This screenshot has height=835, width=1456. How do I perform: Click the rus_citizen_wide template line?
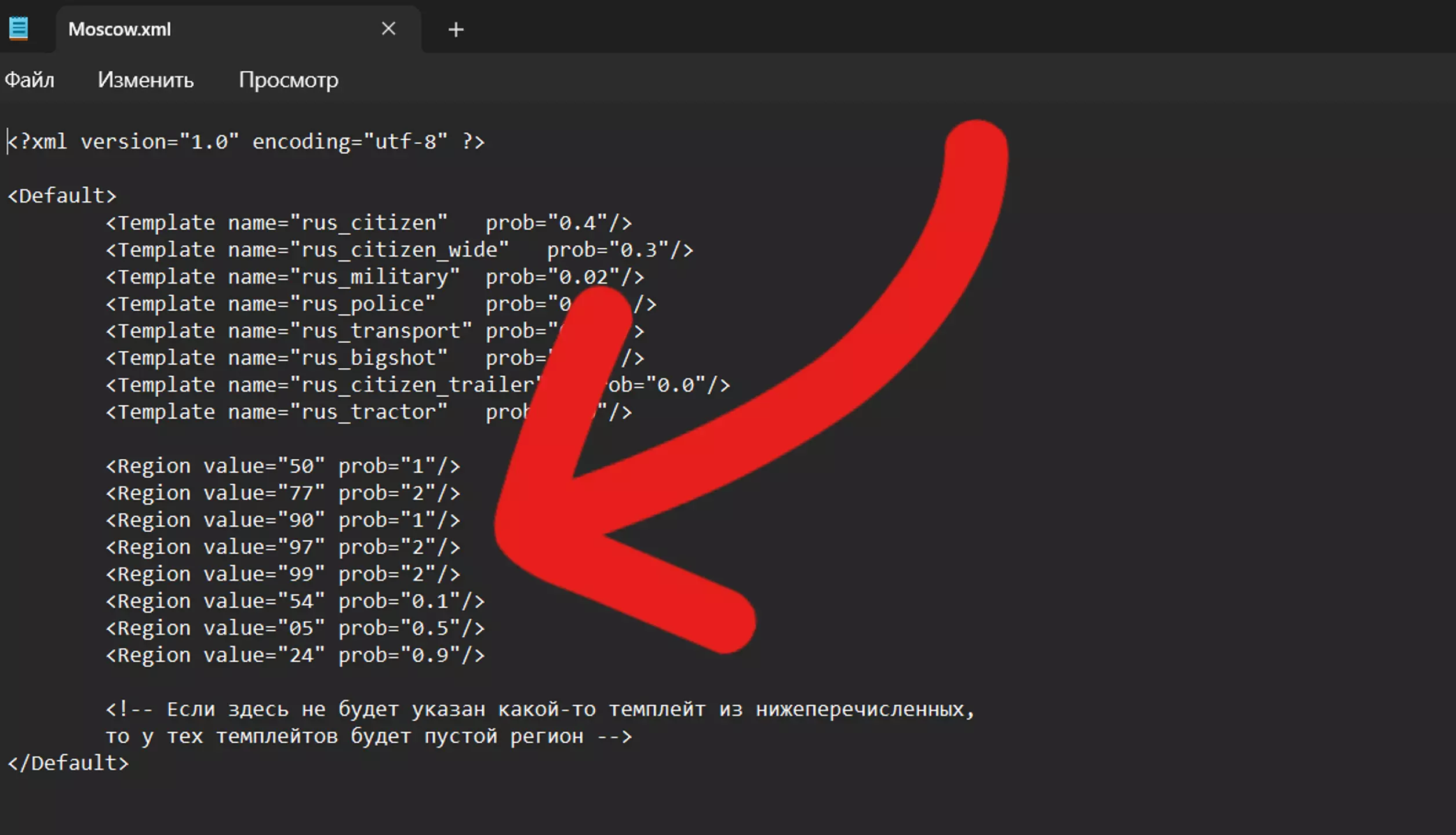pyautogui.click(x=399, y=251)
